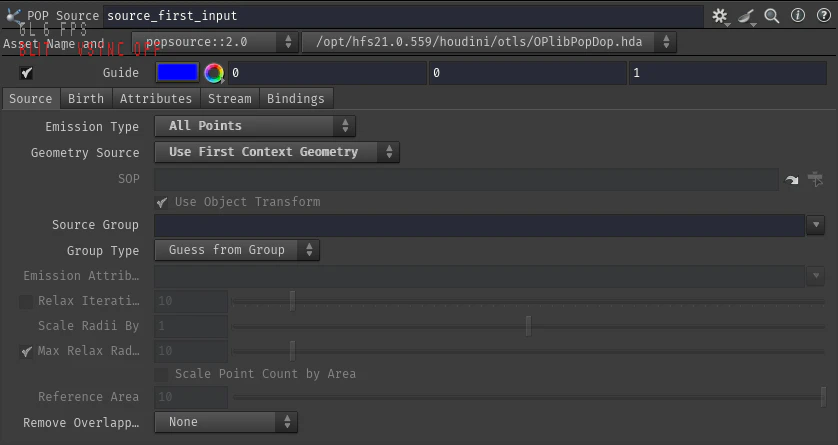Click POP Source node type icon
838x445 pixels.
point(13,16)
